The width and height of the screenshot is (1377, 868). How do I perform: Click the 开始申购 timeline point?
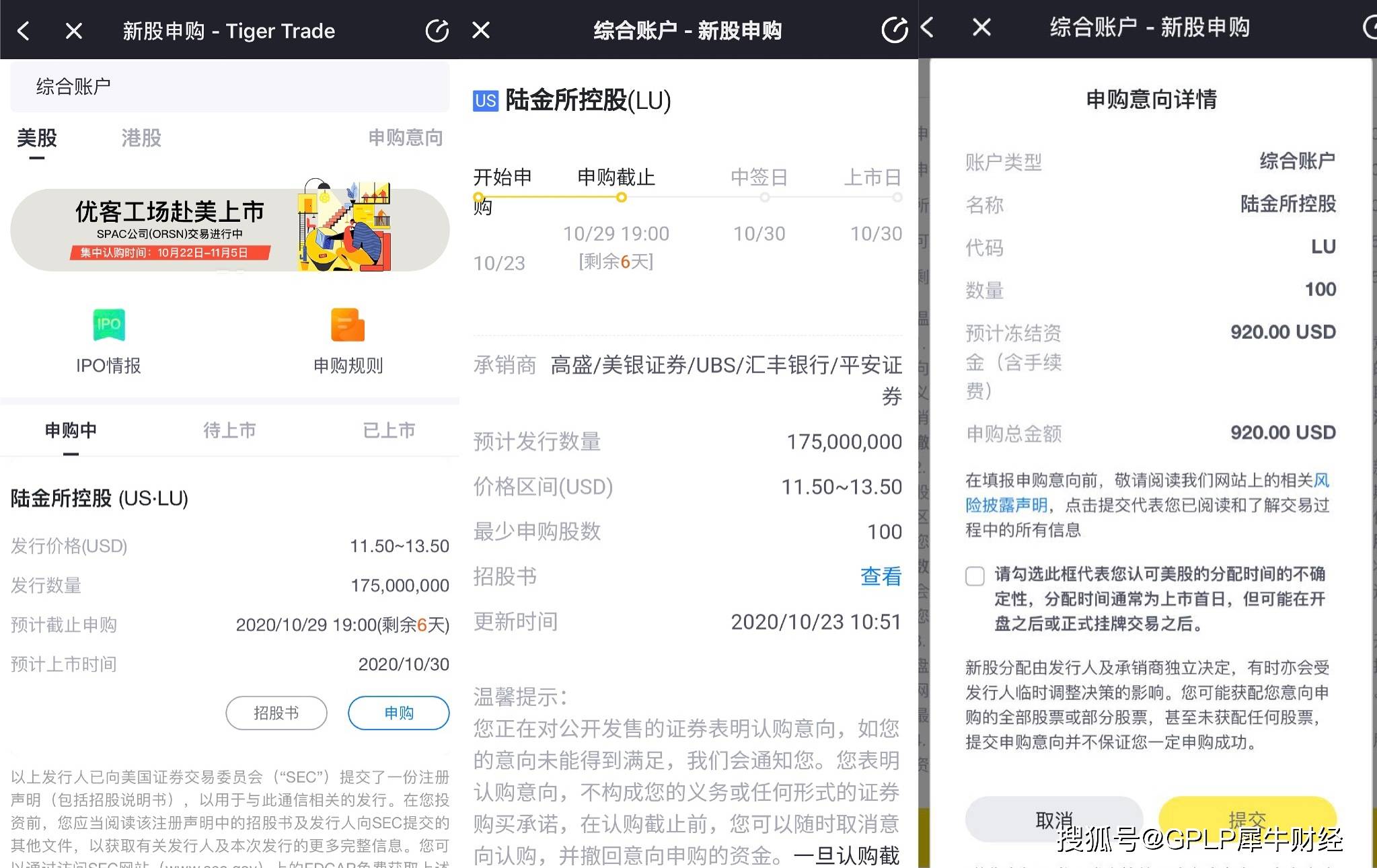pos(478,197)
